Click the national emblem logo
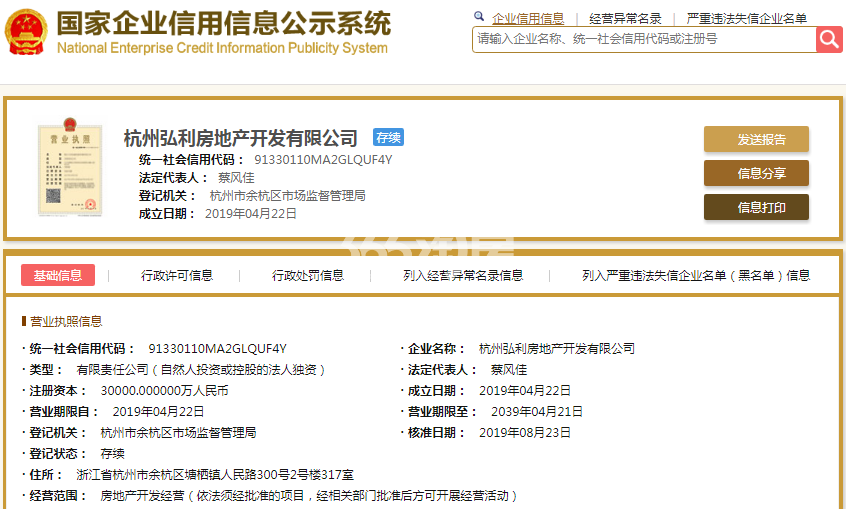846x509 pixels. [26, 31]
